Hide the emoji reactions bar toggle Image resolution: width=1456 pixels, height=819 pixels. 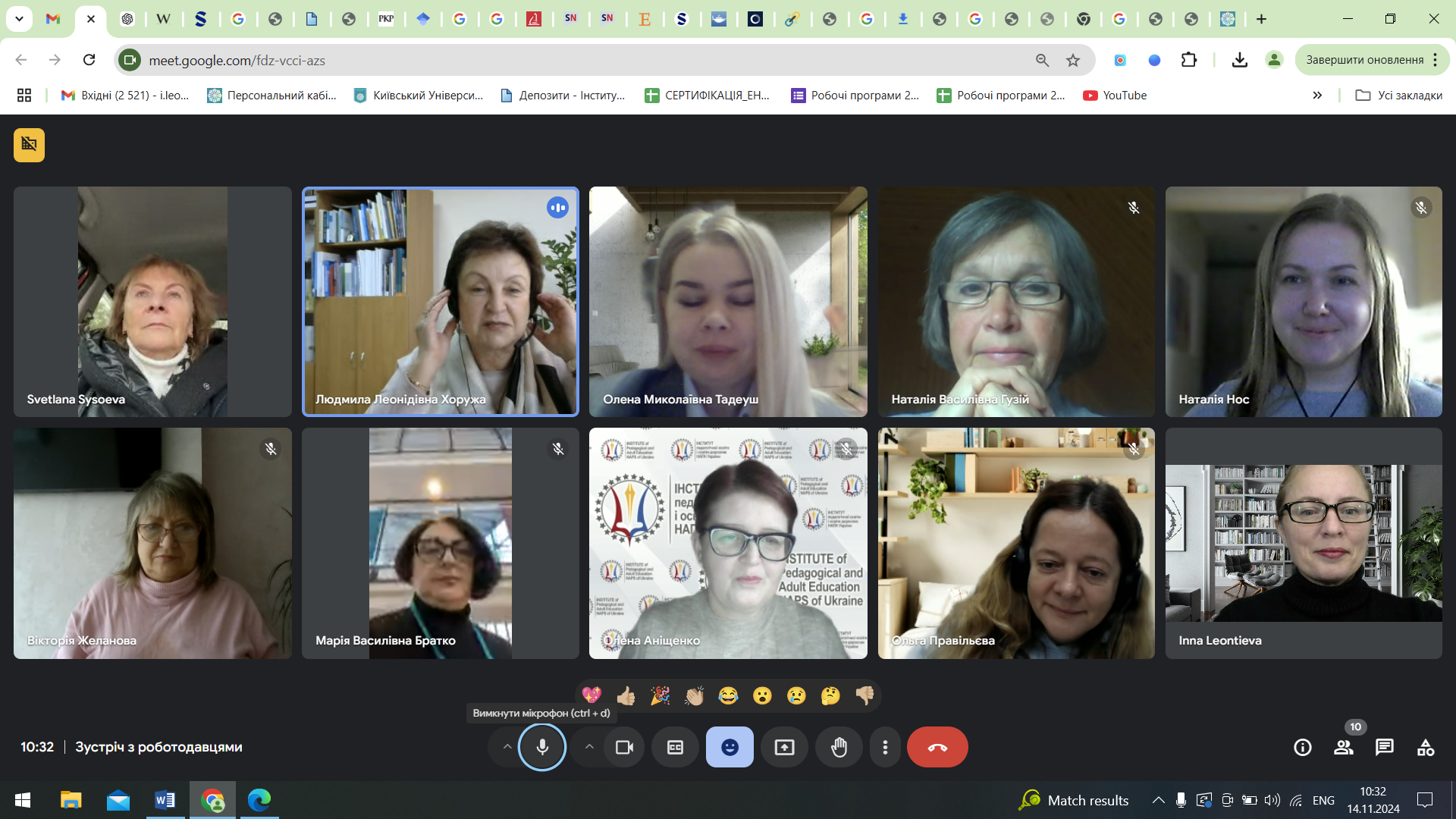coord(730,747)
